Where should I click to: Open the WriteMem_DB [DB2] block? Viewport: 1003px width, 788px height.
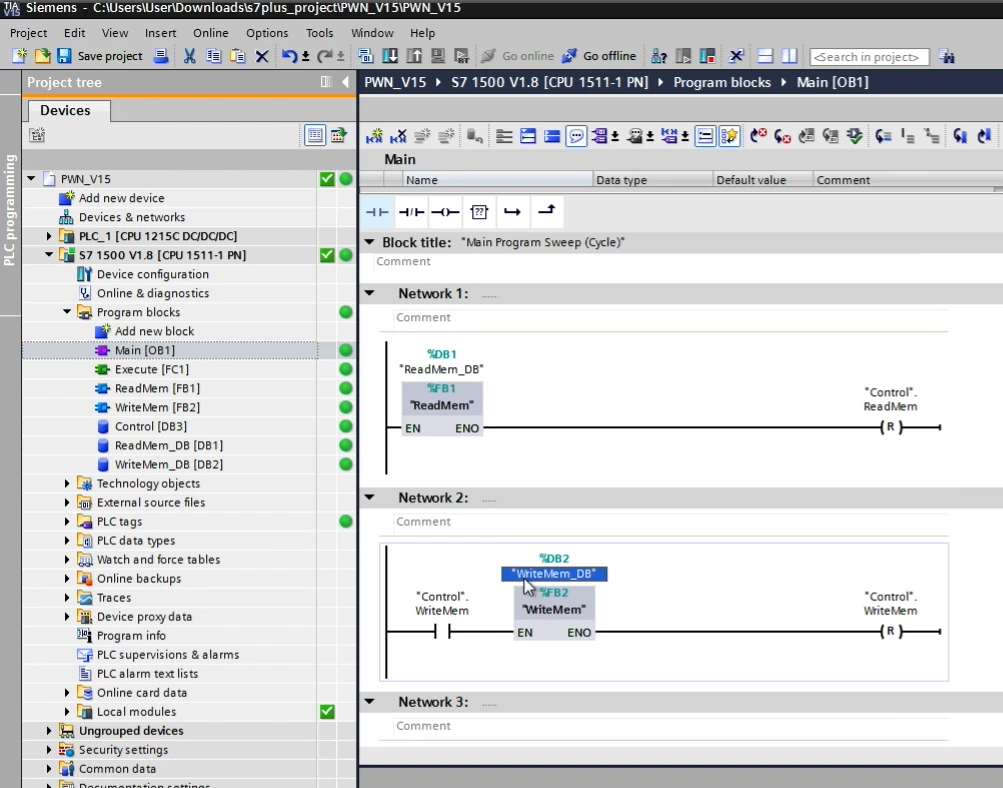coord(168,465)
